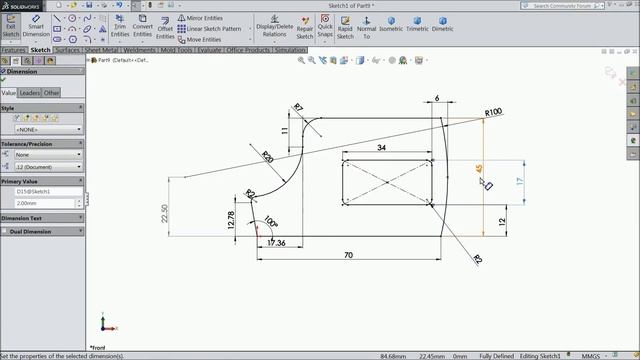Click Convert Entities tool
The height and width of the screenshot is (360, 640).
click(x=142, y=26)
